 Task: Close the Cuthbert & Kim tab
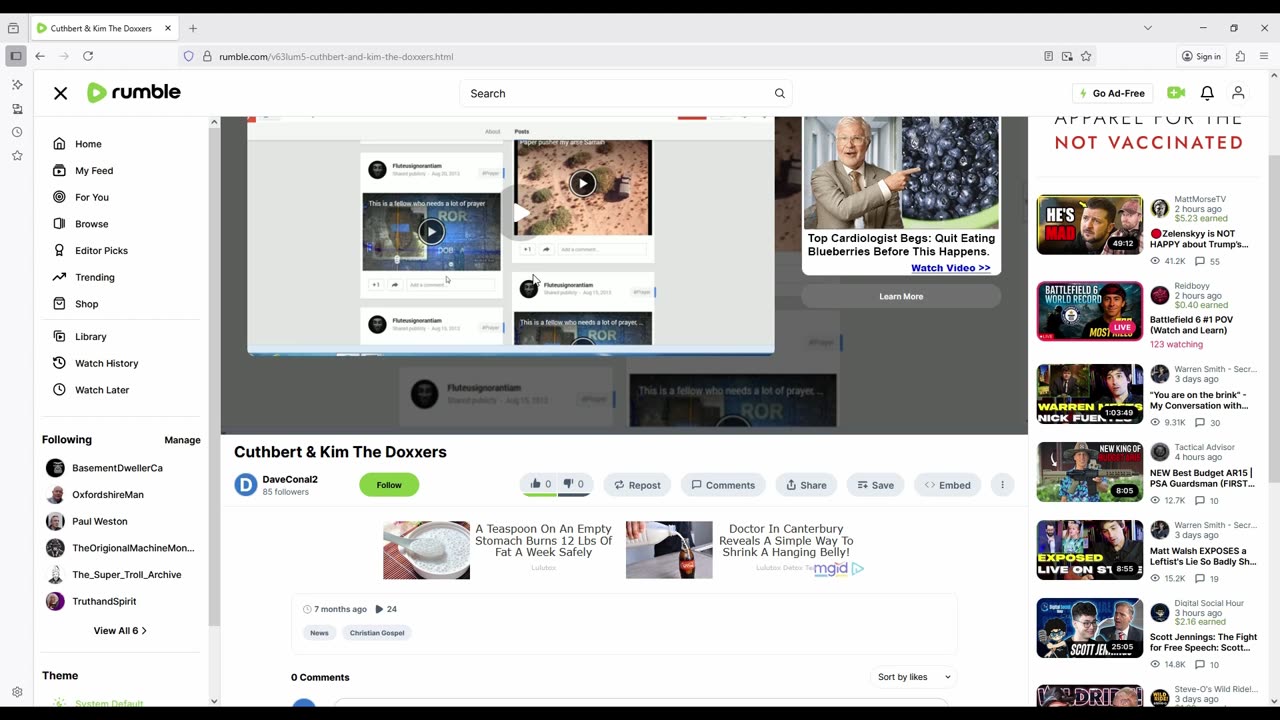coord(168,28)
